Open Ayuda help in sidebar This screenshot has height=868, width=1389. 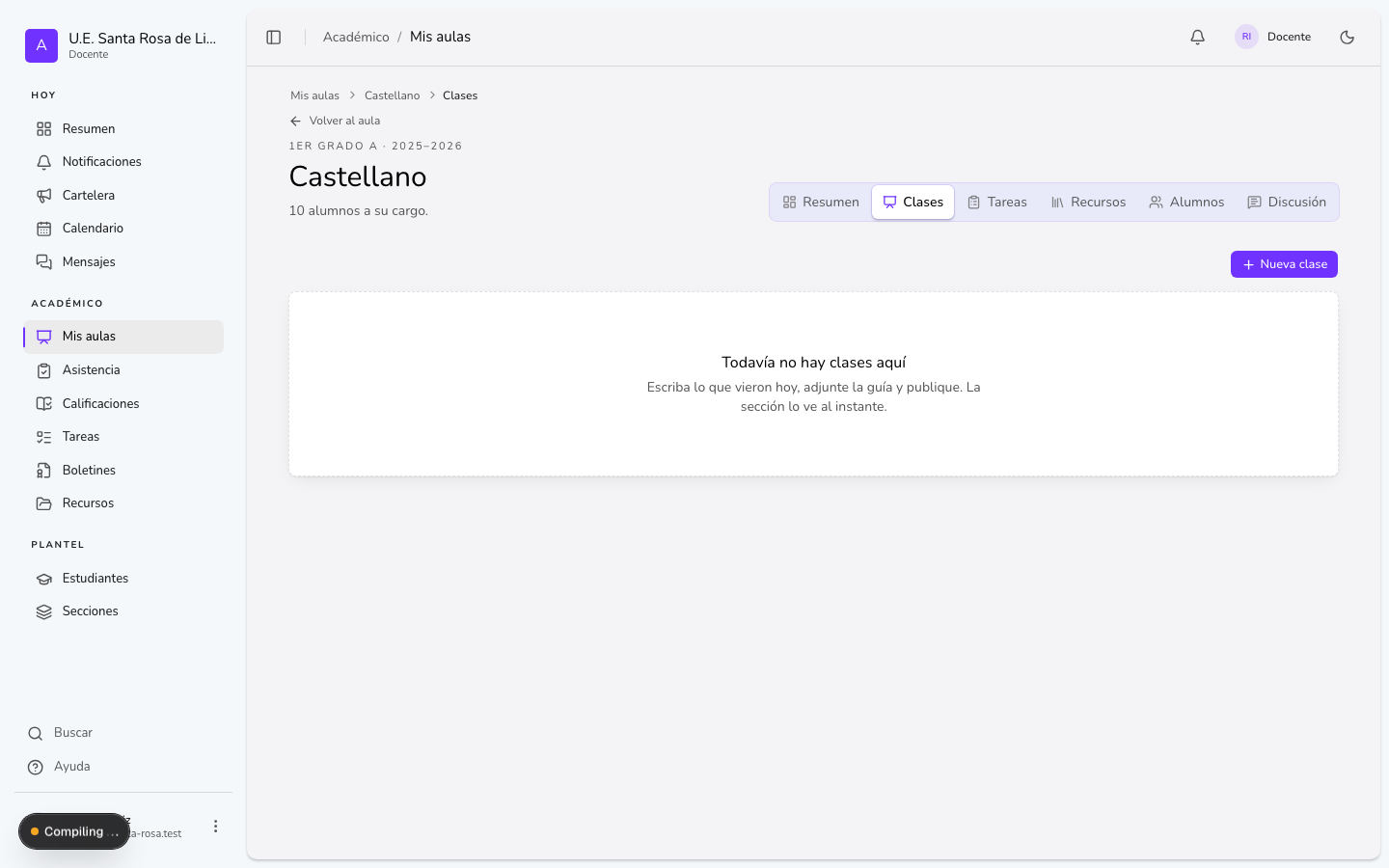[x=123, y=767]
